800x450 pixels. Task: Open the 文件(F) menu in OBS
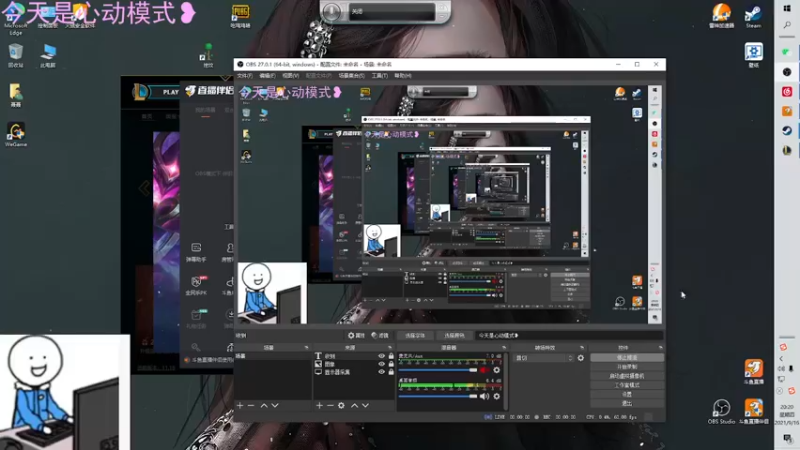click(245, 76)
